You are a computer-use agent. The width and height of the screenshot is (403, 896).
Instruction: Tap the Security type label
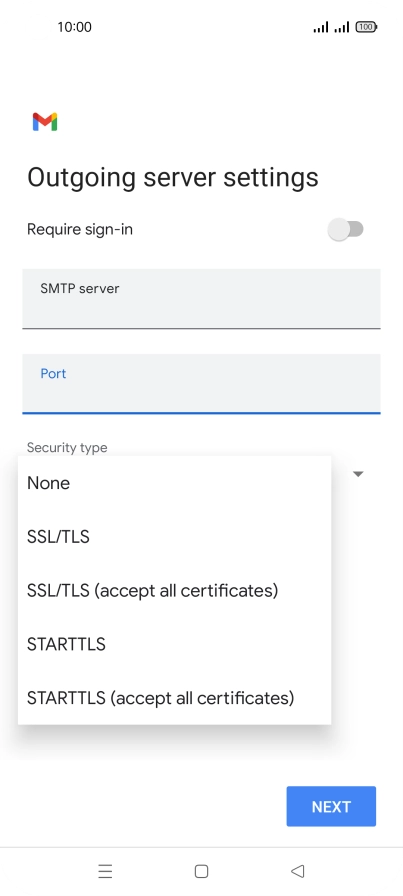67,447
